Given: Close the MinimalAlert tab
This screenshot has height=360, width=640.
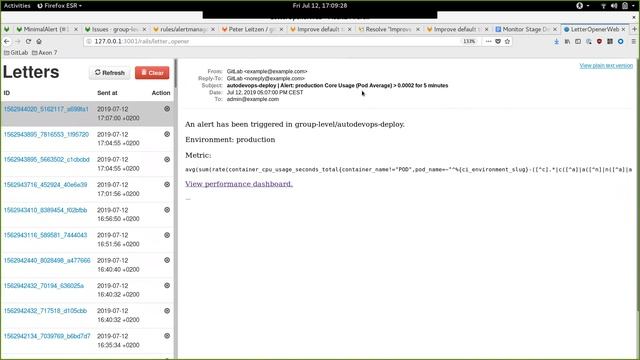Looking at the screenshot, I should click(x=76, y=29).
